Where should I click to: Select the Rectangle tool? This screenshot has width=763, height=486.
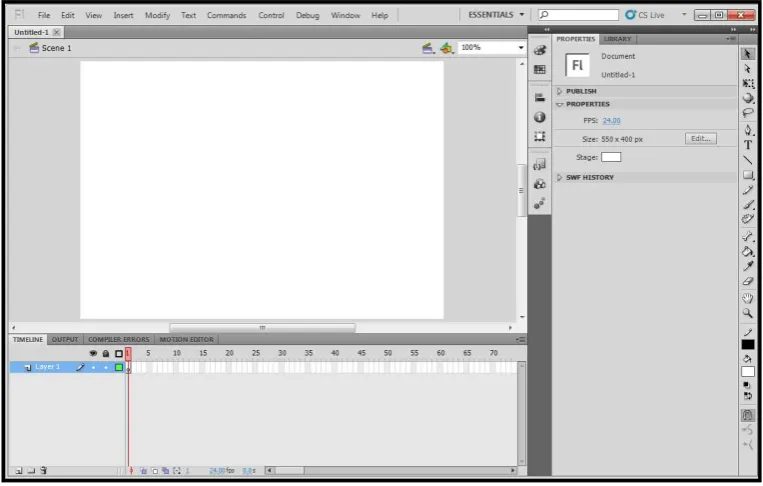pos(748,175)
